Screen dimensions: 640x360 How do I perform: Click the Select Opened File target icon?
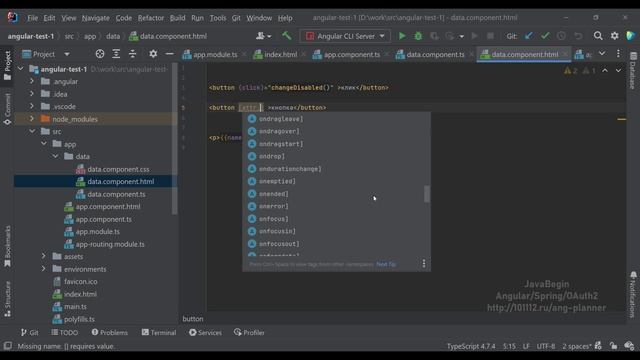click(100, 54)
